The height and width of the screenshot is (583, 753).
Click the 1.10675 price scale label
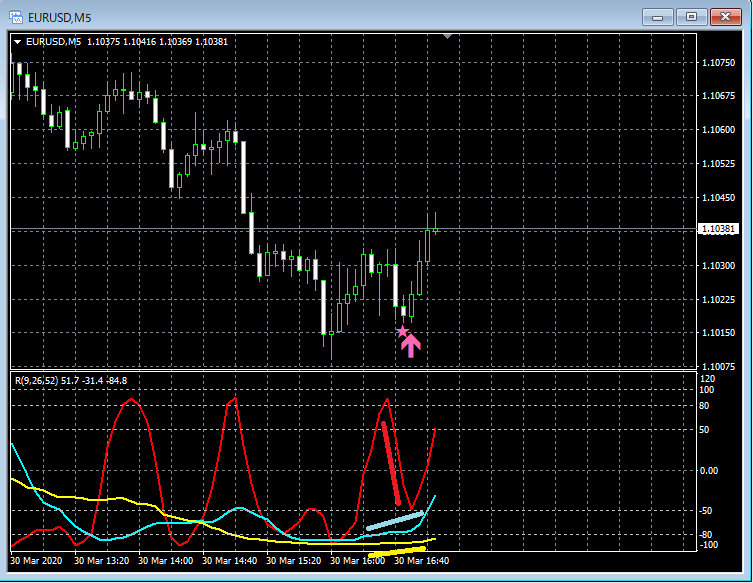pos(718,96)
